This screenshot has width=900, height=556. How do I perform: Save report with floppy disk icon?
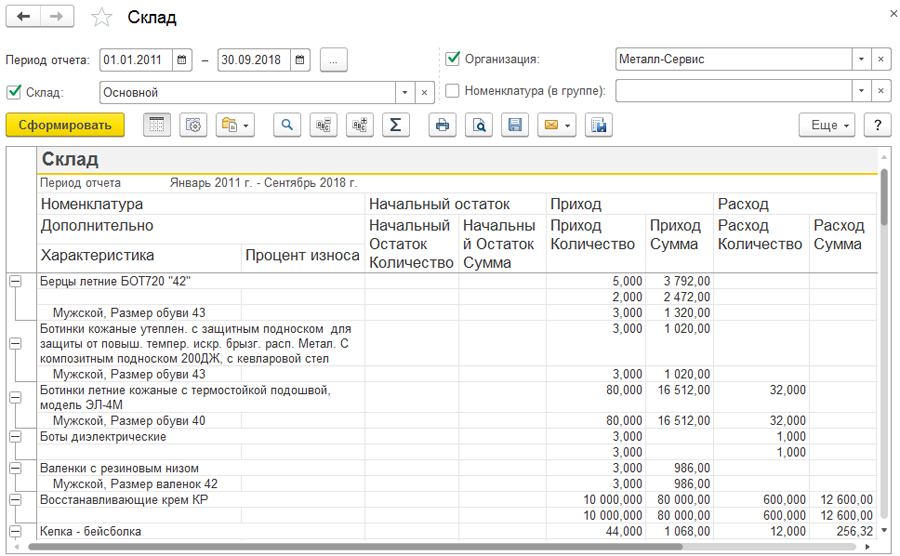pyautogui.click(x=515, y=125)
